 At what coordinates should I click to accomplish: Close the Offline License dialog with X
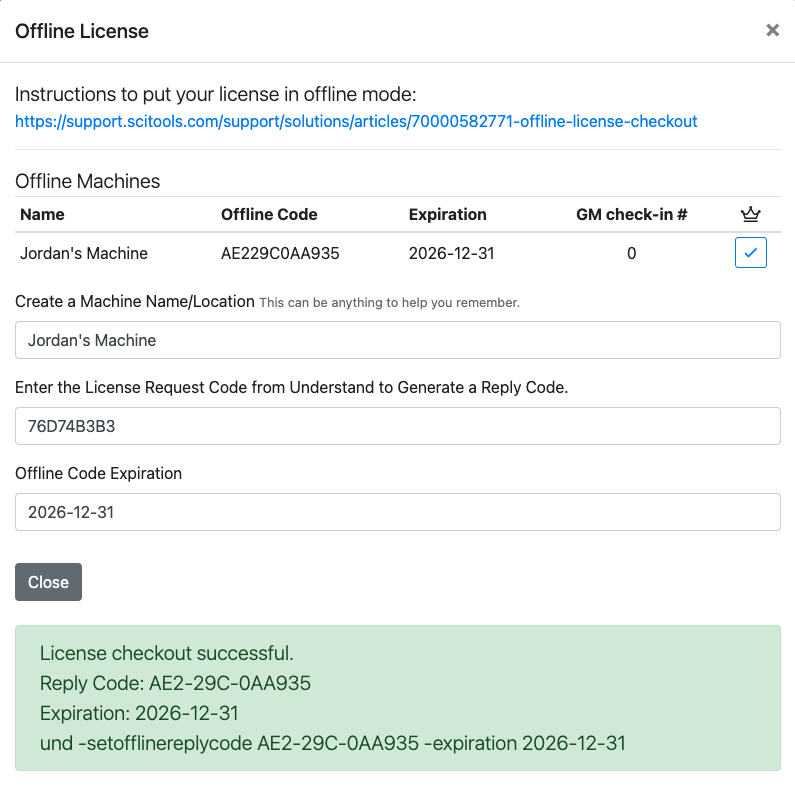click(x=772, y=31)
